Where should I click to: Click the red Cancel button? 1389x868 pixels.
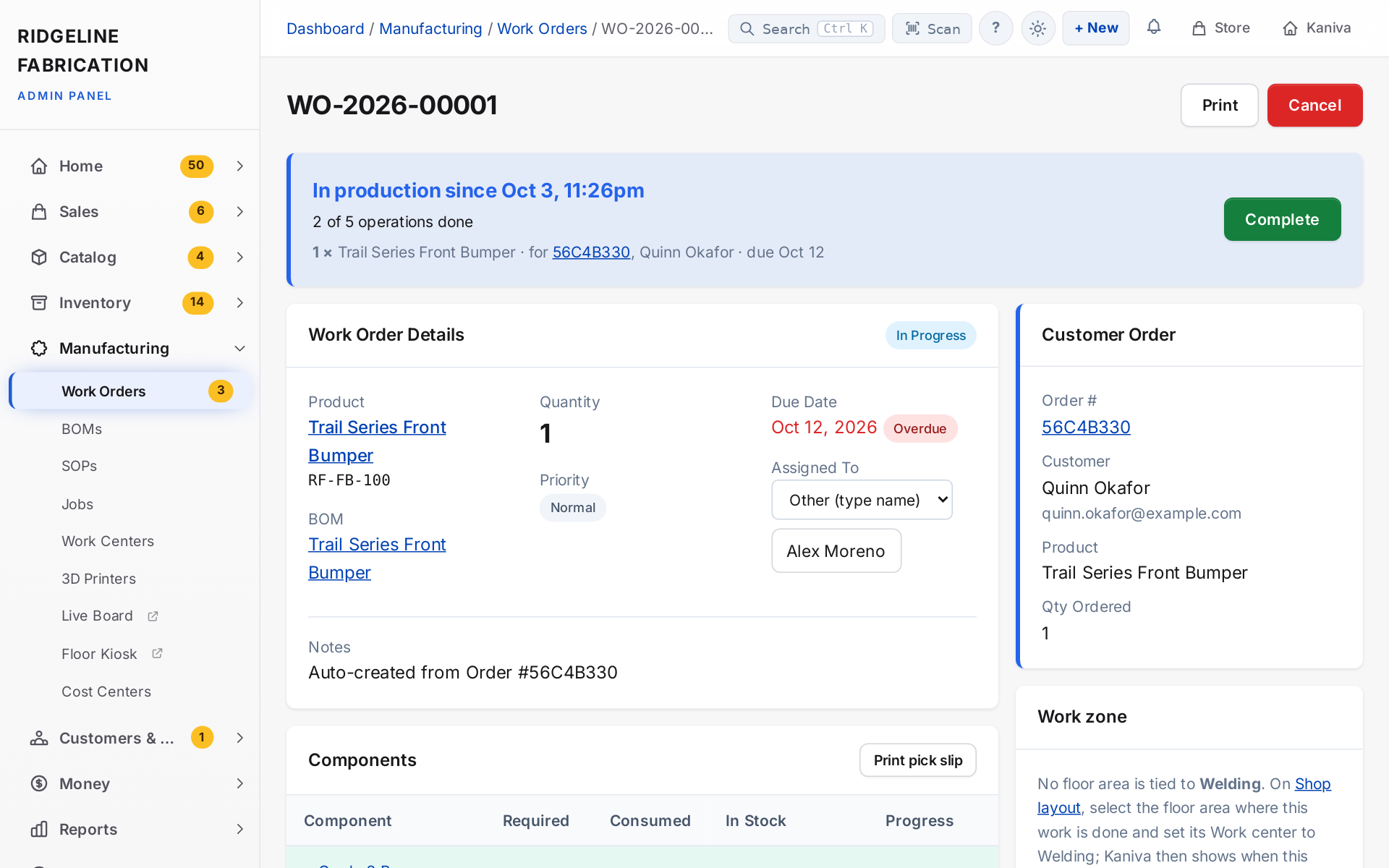(x=1314, y=106)
